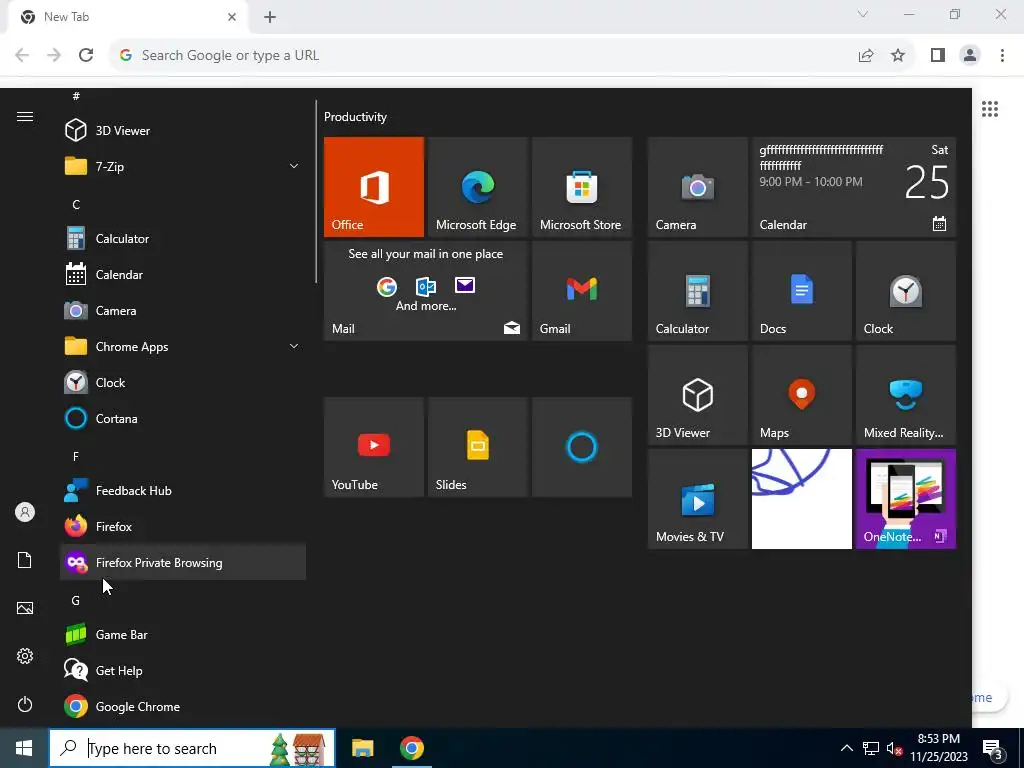Open the Chrome Apps folder entry
1024x768 pixels.
[x=183, y=346]
